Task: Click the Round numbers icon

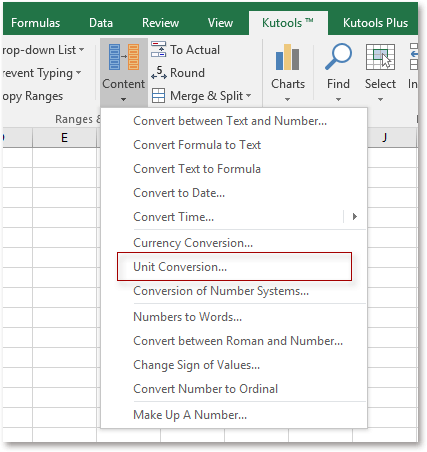Action: 159,72
